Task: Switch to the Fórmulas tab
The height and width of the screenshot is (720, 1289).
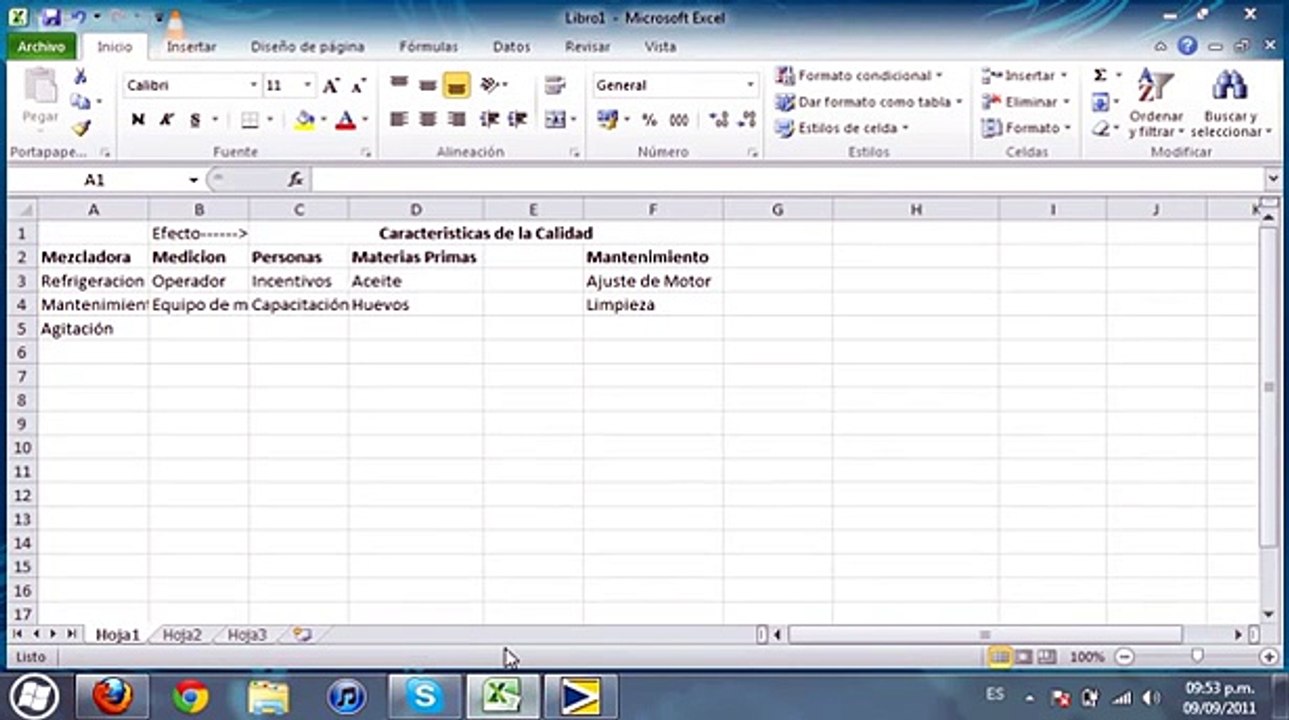Action: coord(428,47)
